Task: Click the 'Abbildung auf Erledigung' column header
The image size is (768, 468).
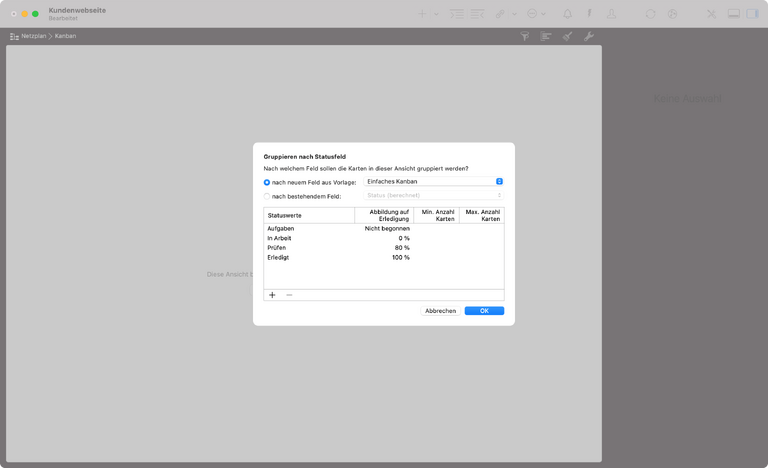Action: click(x=384, y=215)
